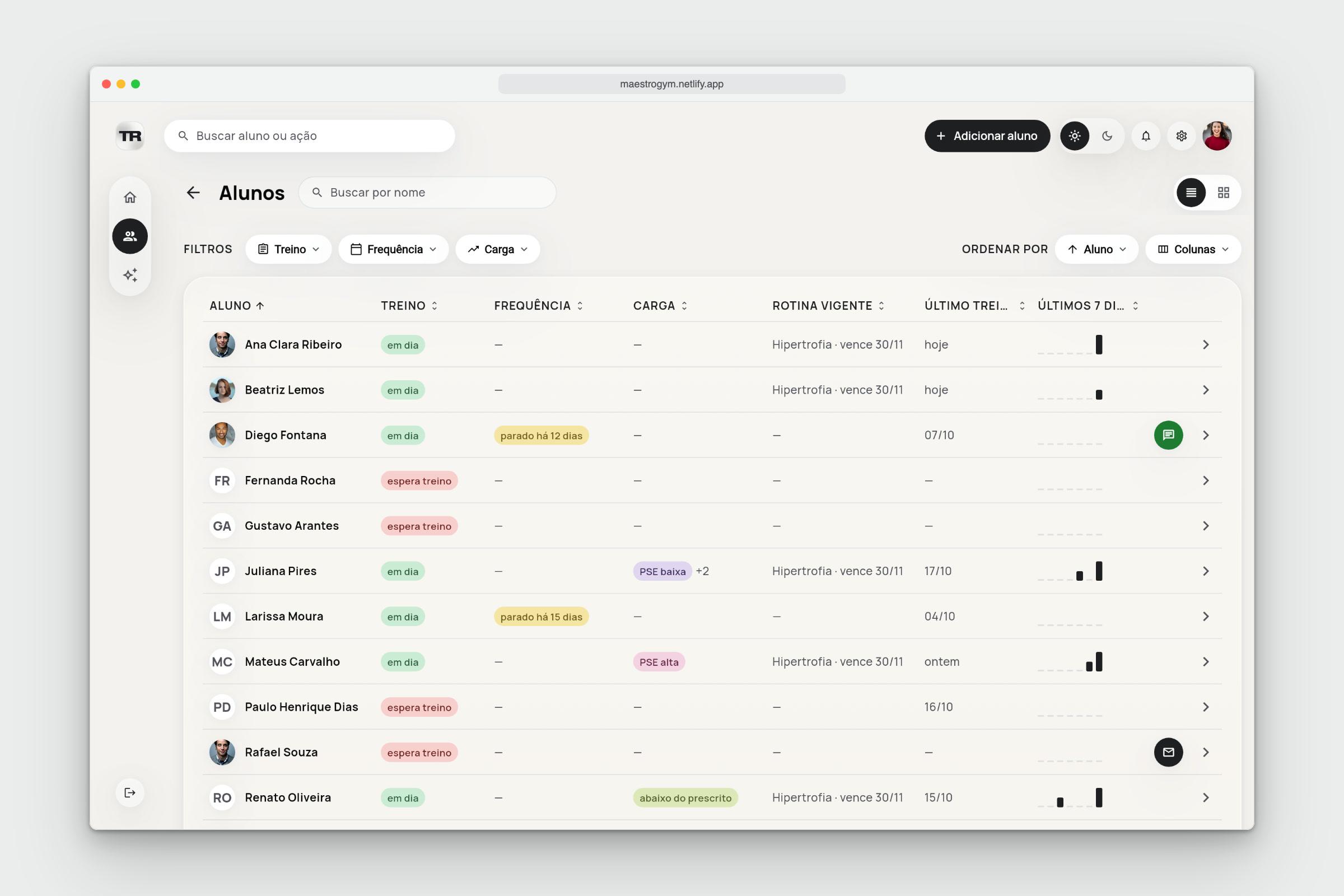Sort by FREQUÊNCIA column header

tap(539, 306)
